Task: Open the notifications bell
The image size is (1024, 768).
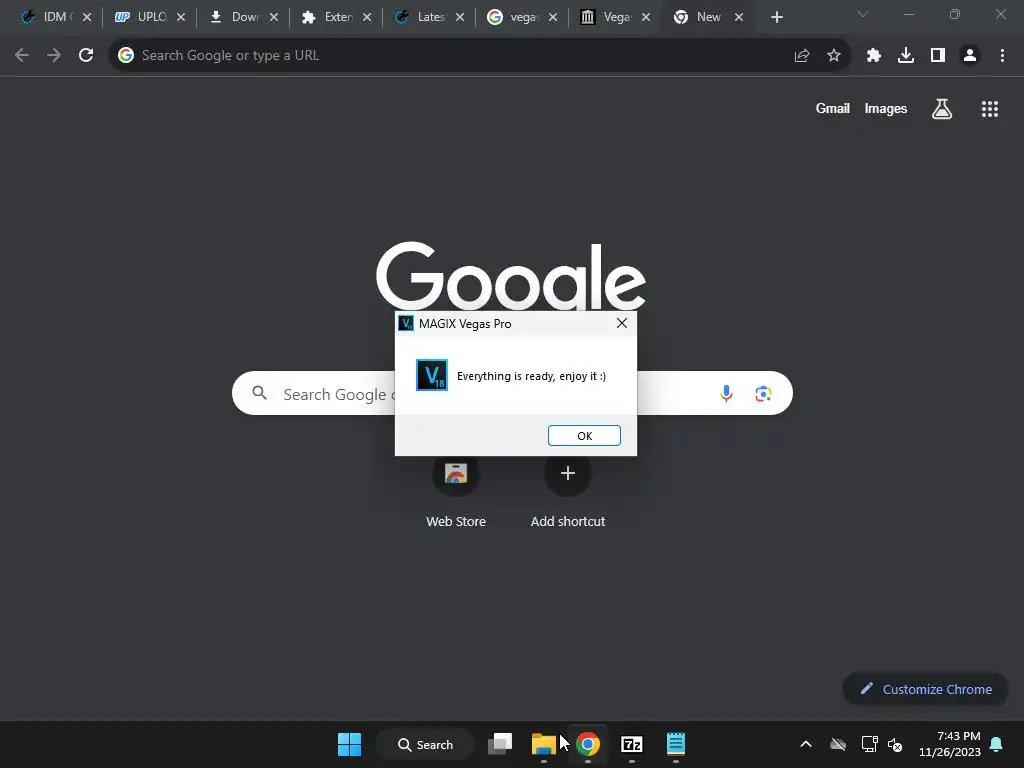Action: click(996, 744)
